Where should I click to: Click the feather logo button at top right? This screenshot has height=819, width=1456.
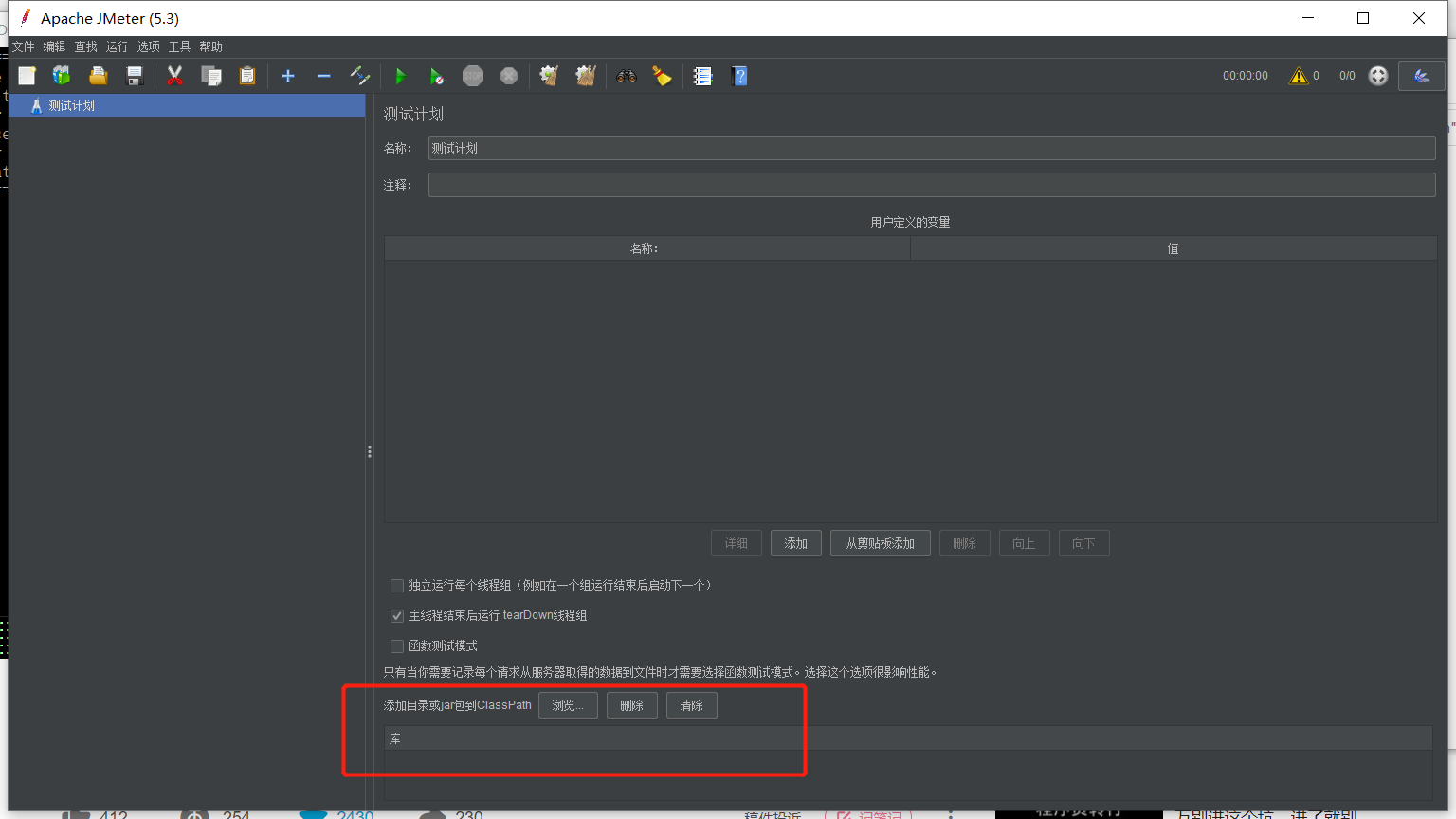1422,76
